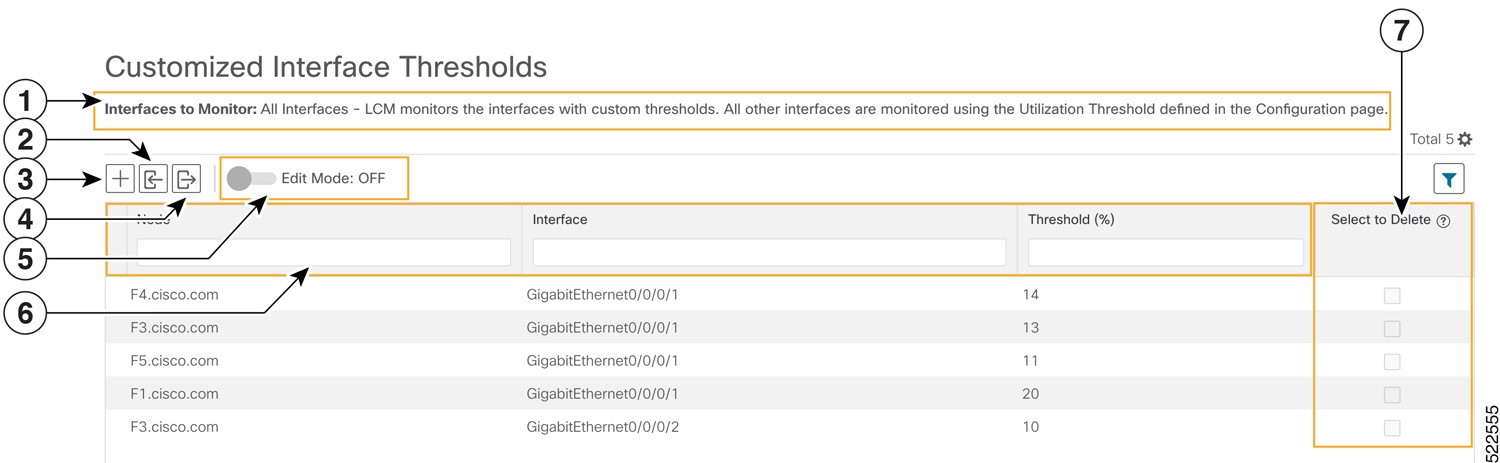Check delete box for F5.cisco.com row
1500x463 pixels.
click(1391, 361)
